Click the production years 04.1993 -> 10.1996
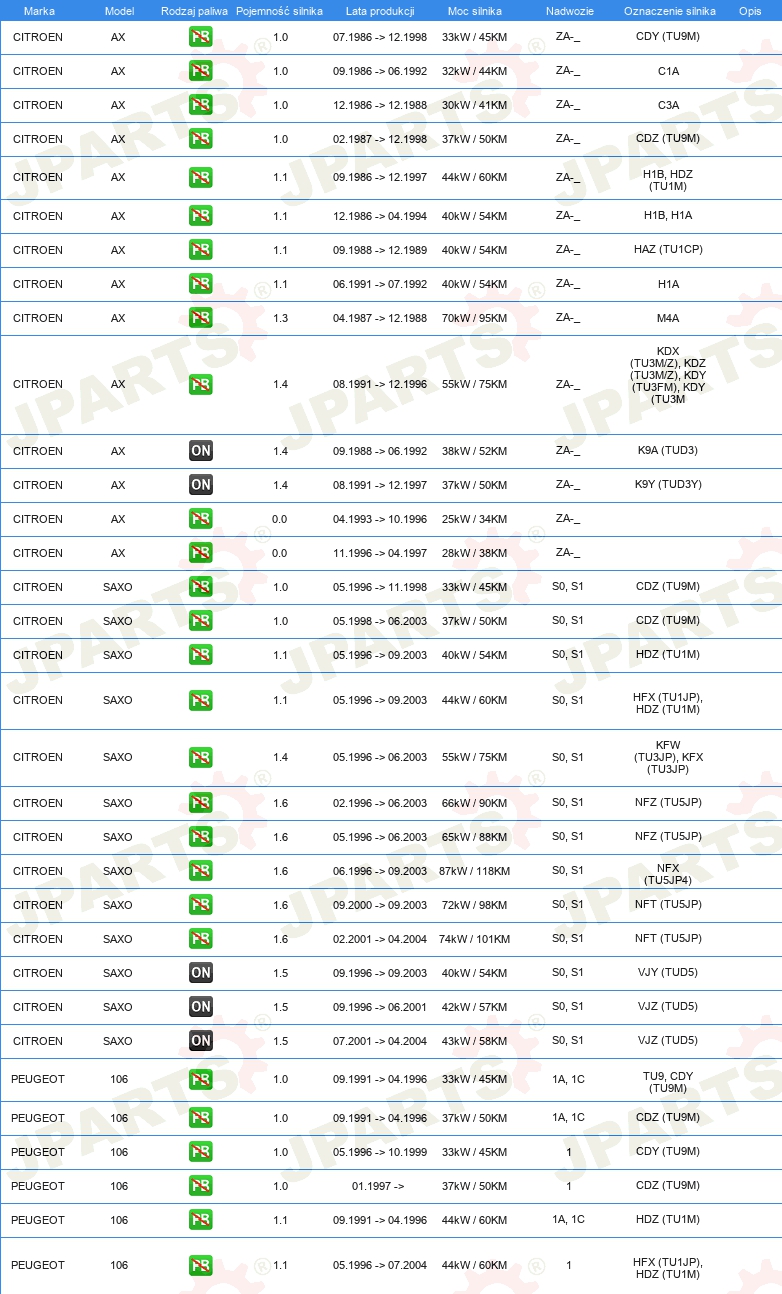 (x=380, y=520)
